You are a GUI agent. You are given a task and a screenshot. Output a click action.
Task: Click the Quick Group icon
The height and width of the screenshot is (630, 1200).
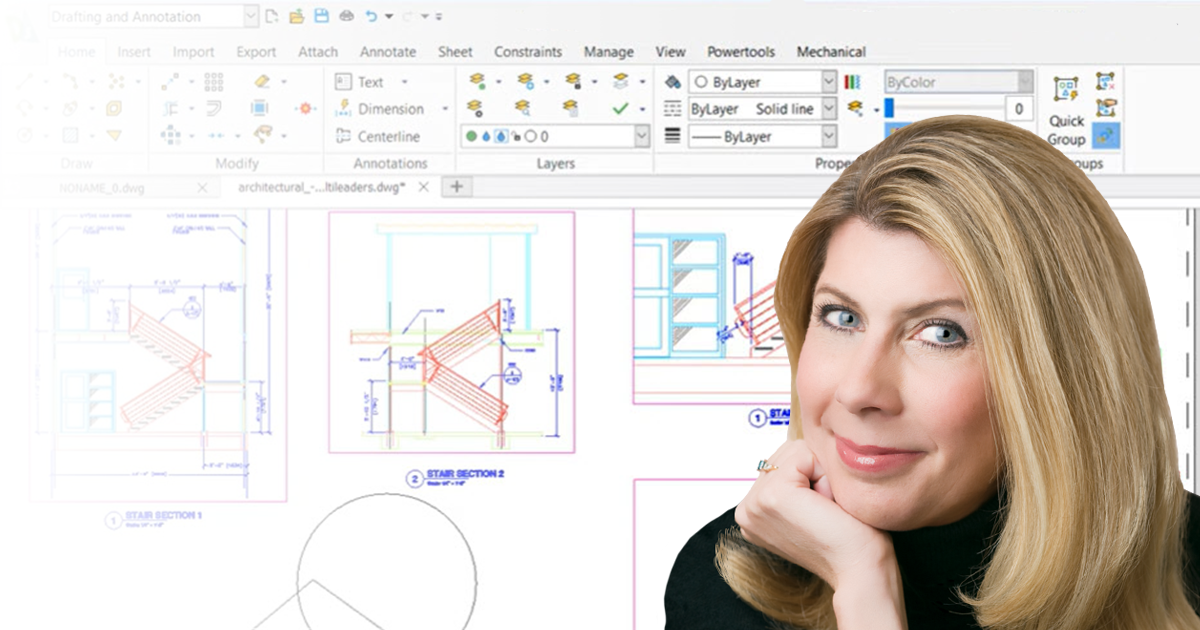(1066, 88)
